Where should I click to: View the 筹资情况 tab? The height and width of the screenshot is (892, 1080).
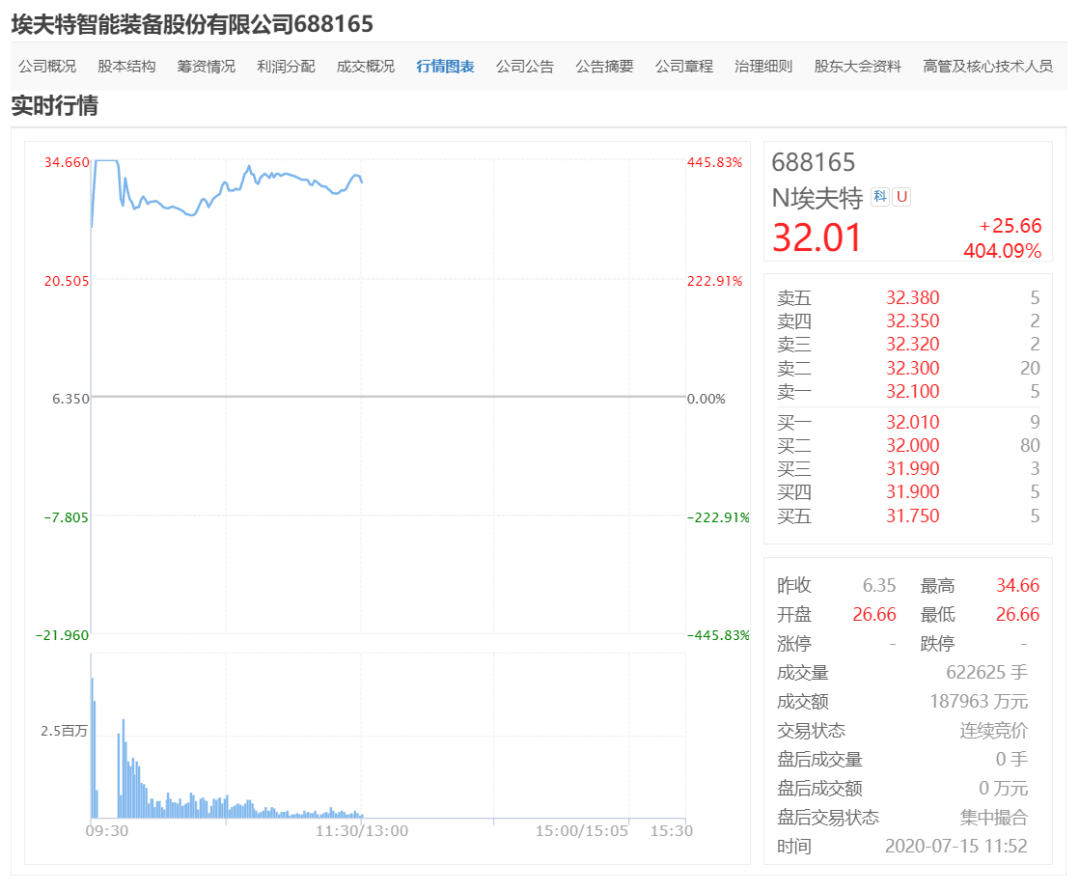point(204,67)
